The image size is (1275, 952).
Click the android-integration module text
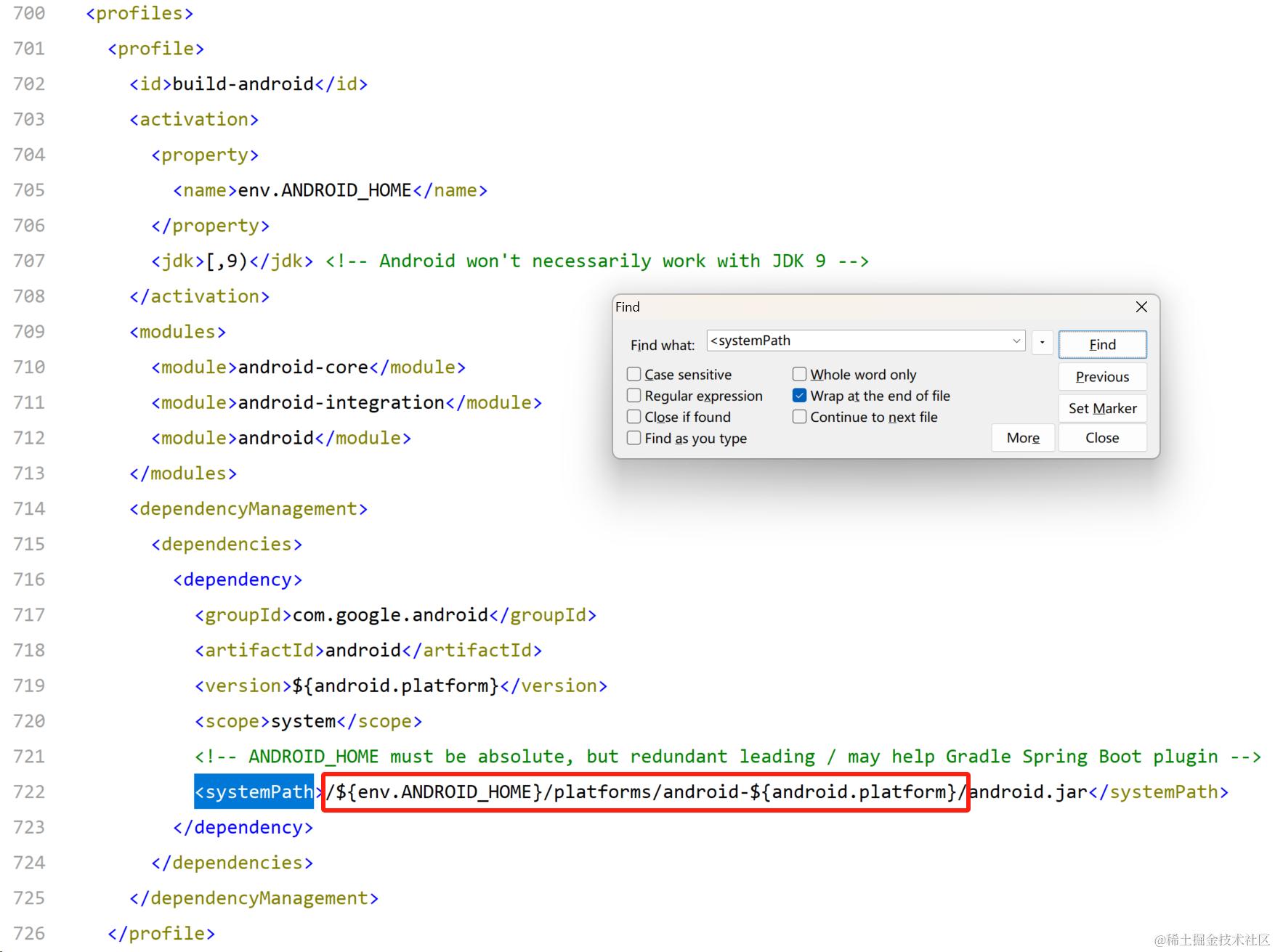(x=341, y=402)
